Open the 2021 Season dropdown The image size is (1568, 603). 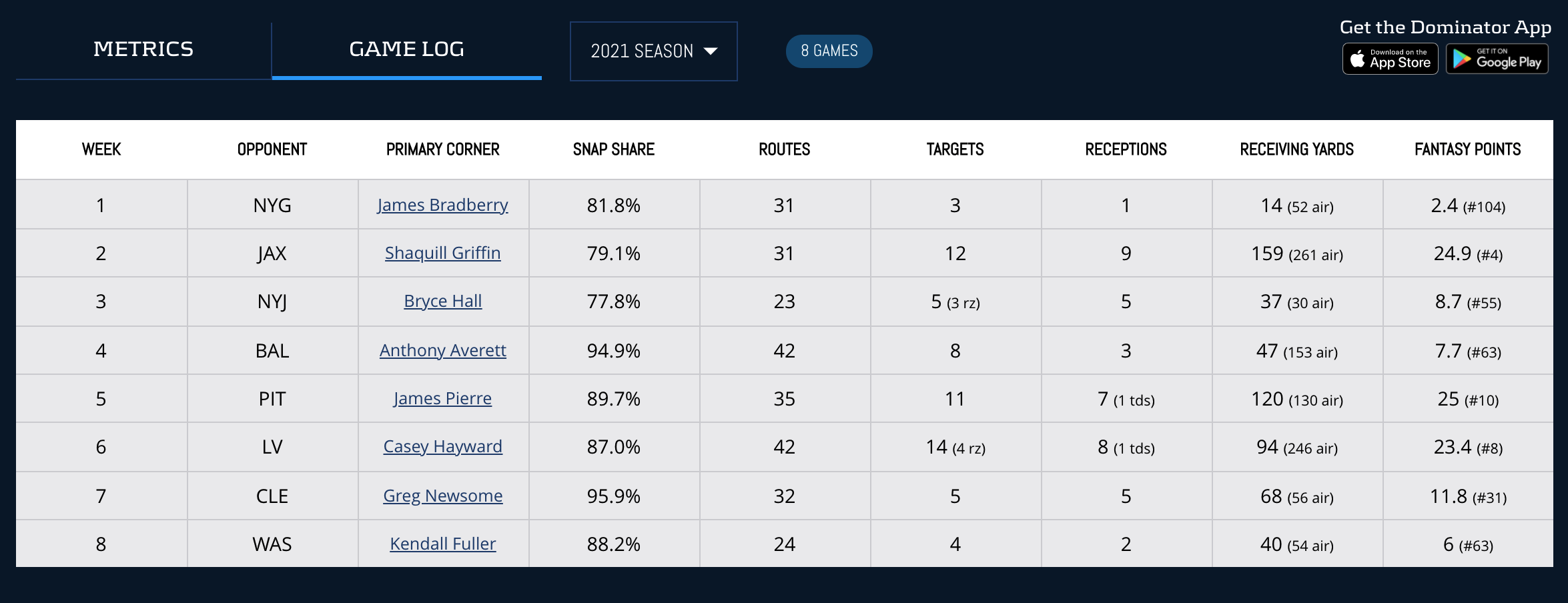[641, 51]
